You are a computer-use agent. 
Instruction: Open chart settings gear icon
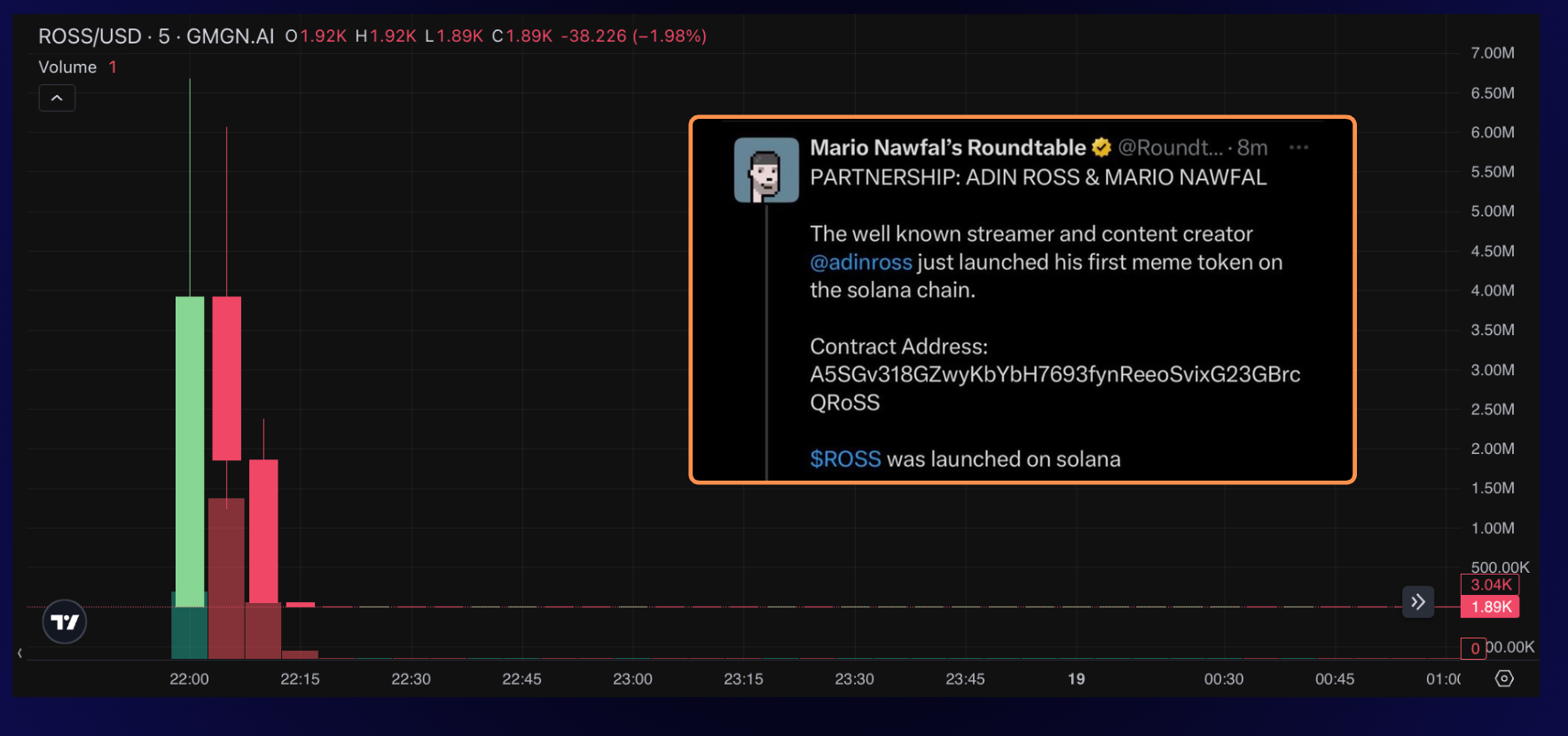click(1504, 678)
